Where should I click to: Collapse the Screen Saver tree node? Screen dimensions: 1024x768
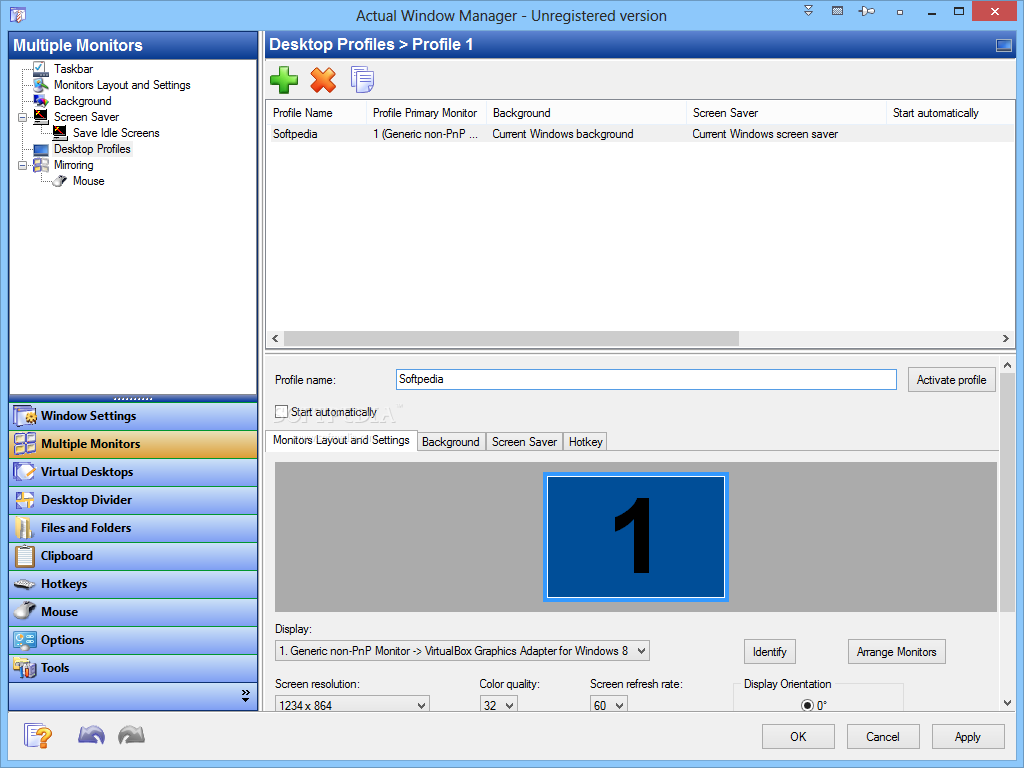23,117
